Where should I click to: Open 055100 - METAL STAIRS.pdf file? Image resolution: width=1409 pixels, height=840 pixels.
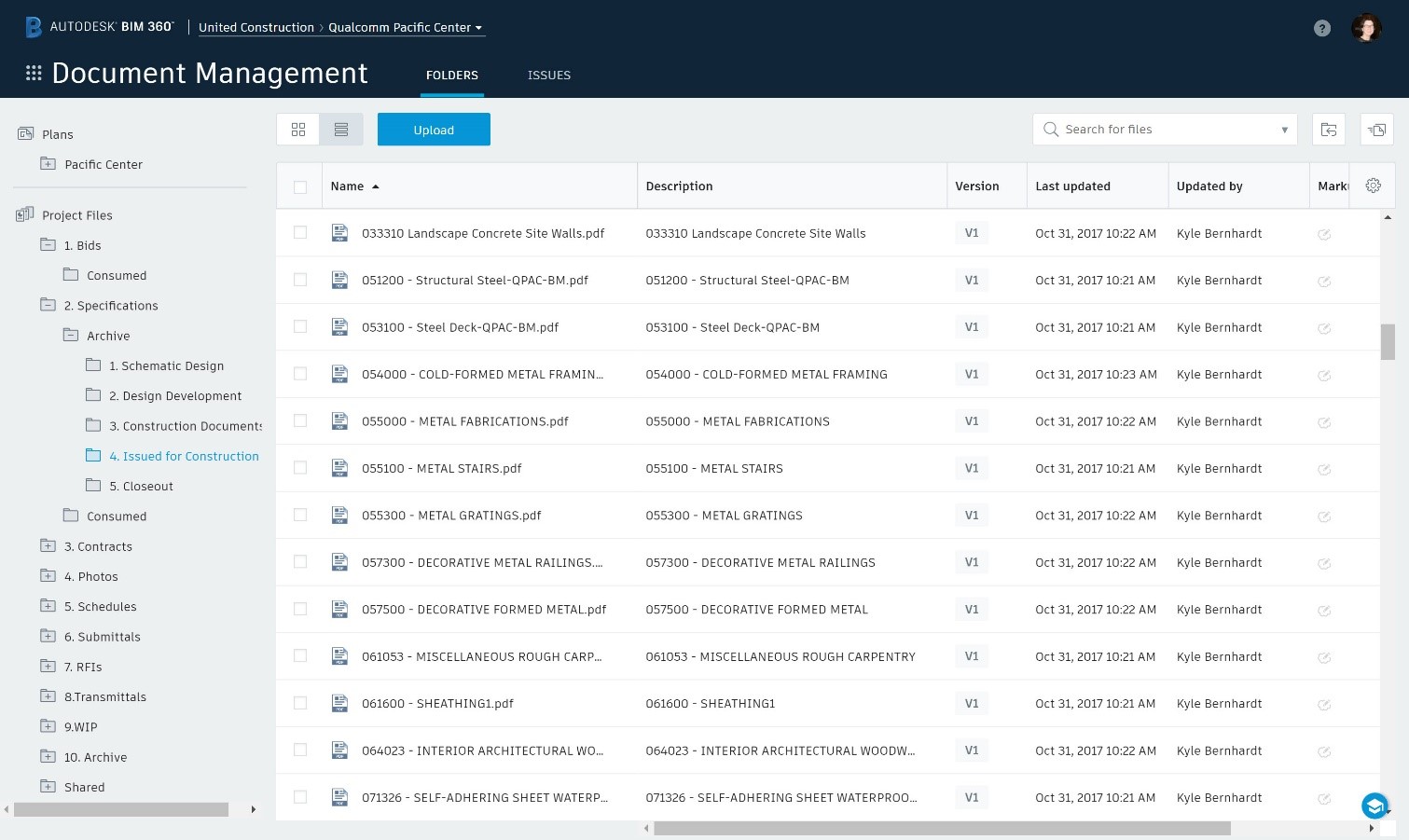442,468
